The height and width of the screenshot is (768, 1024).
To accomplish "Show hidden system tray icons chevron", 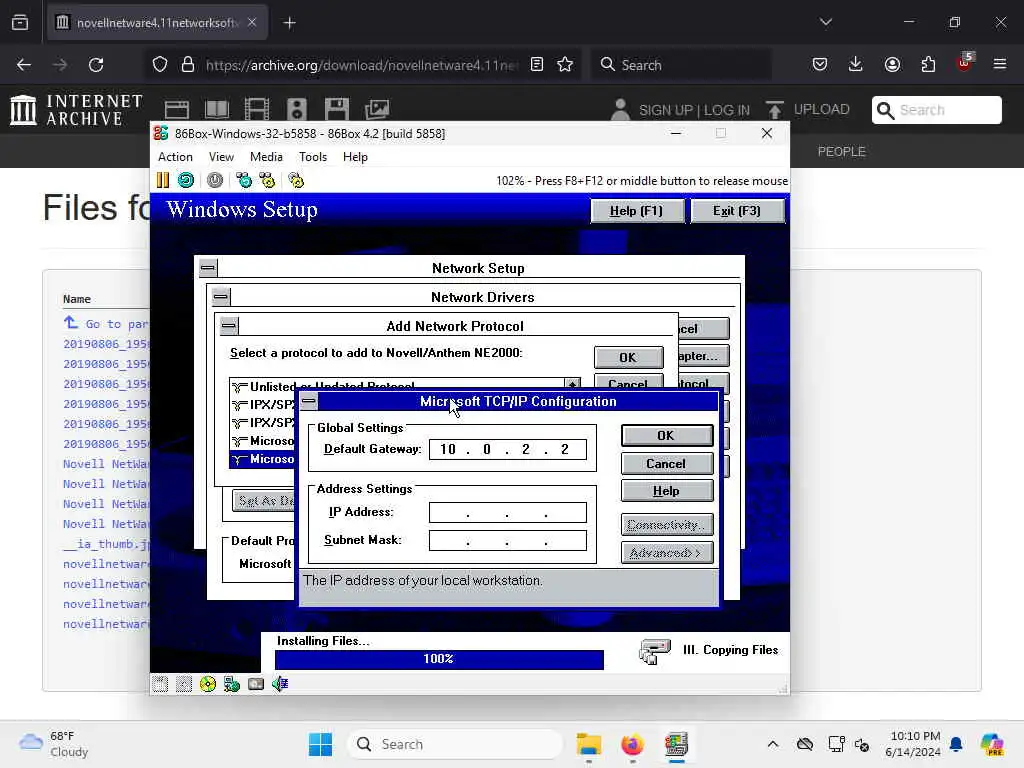I will coord(773,744).
